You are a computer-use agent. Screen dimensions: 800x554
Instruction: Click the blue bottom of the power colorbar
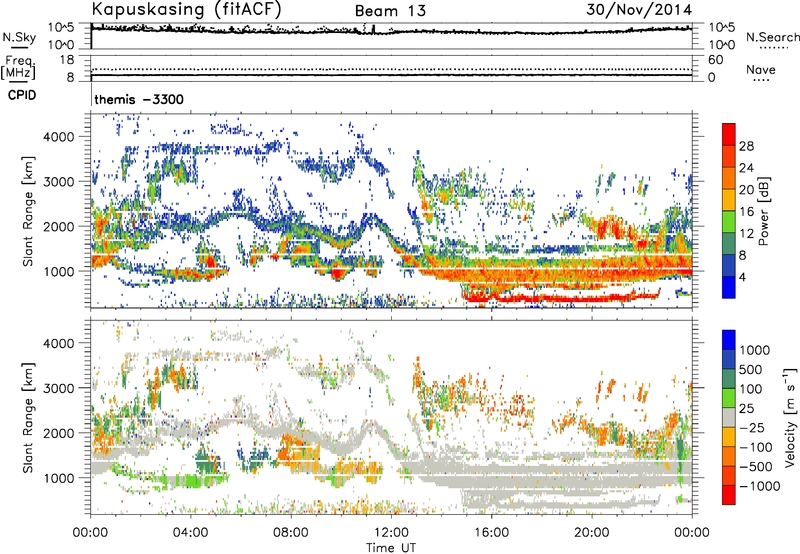(729, 287)
